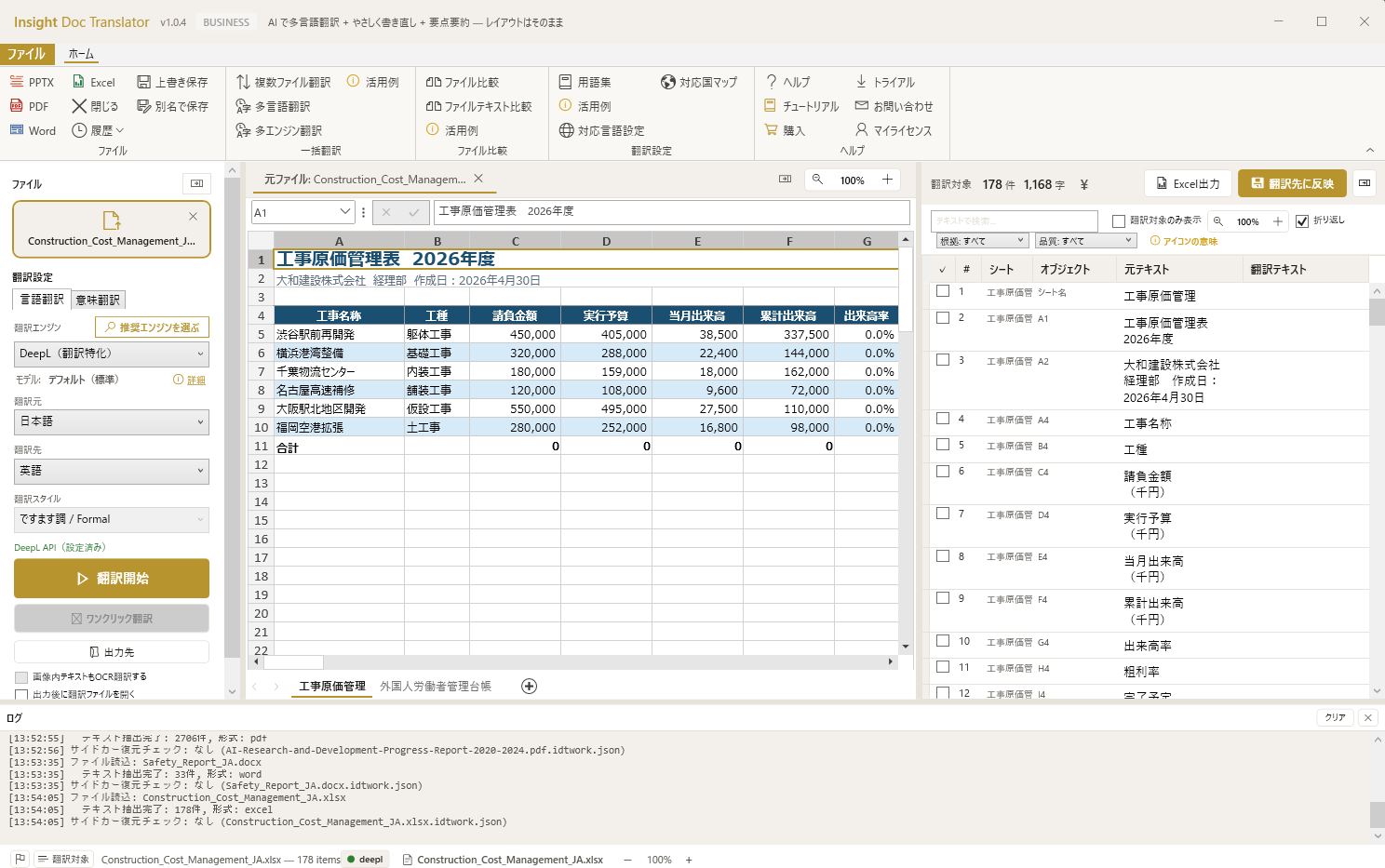The image size is (1385, 868).
Task: Add a new sheet with plus icon
Action: [529, 686]
